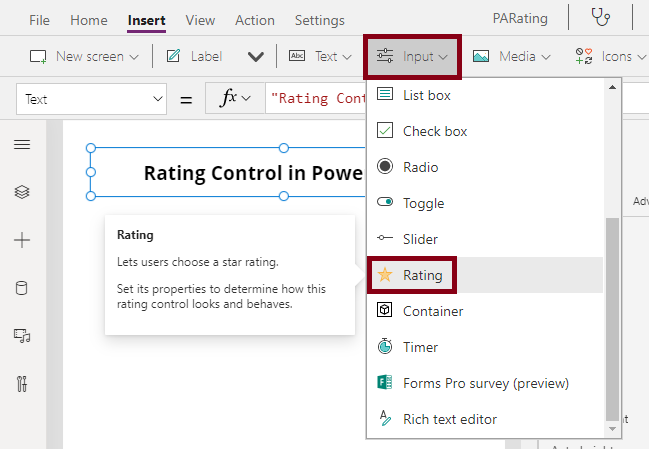Click the Slider control icon
Image resolution: width=649 pixels, height=451 pixels.
point(385,237)
